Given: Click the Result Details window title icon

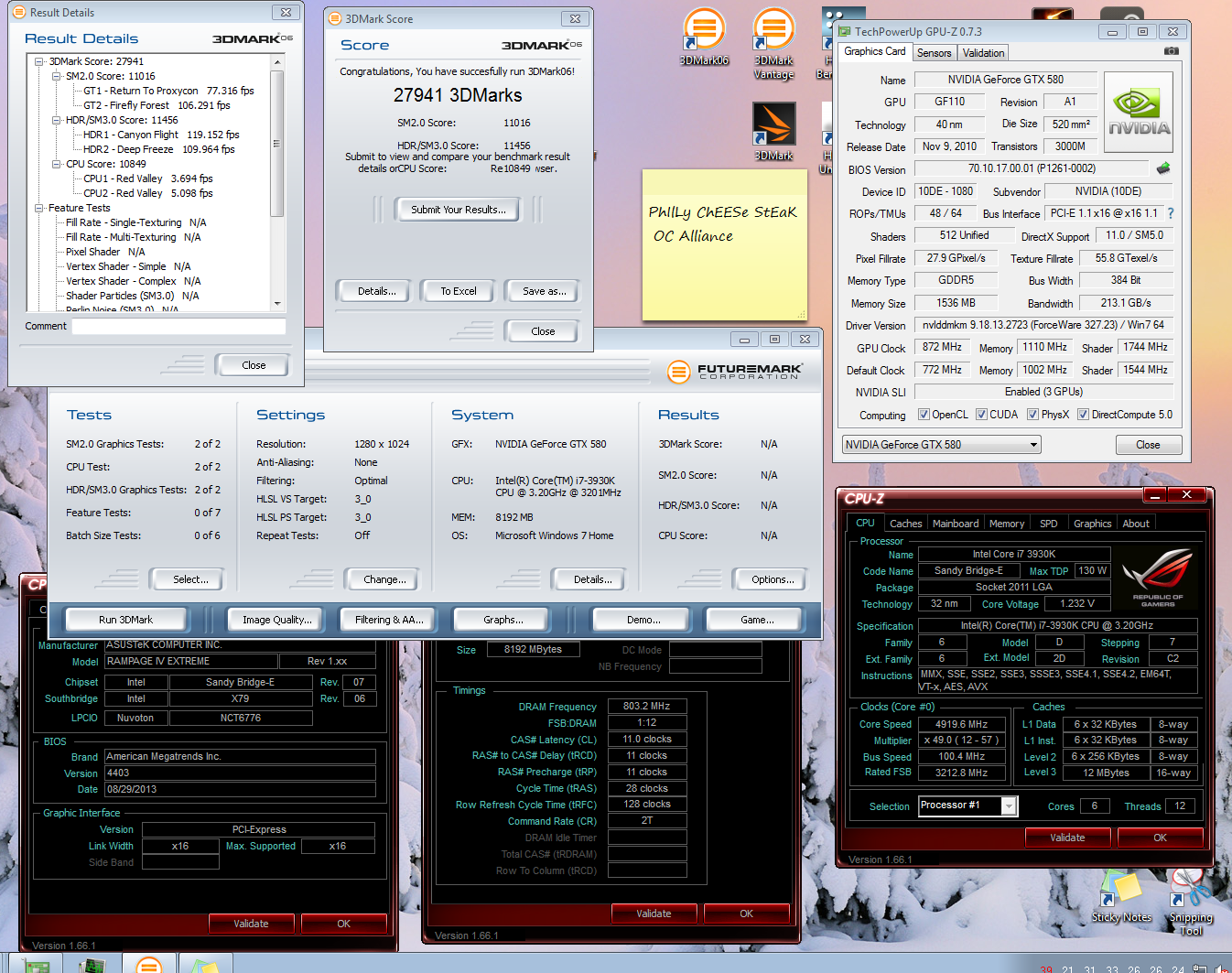Looking at the screenshot, I should pyautogui.click(x=20, y=13).
